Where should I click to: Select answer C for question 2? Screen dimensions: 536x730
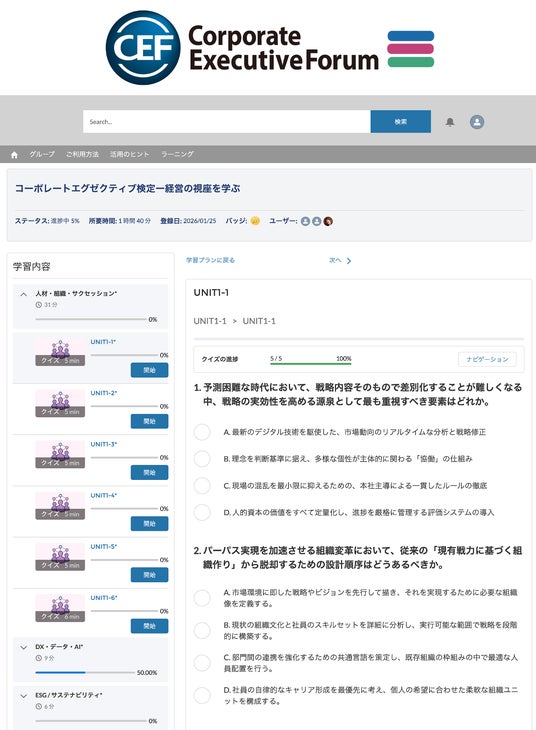coord(202,663)
